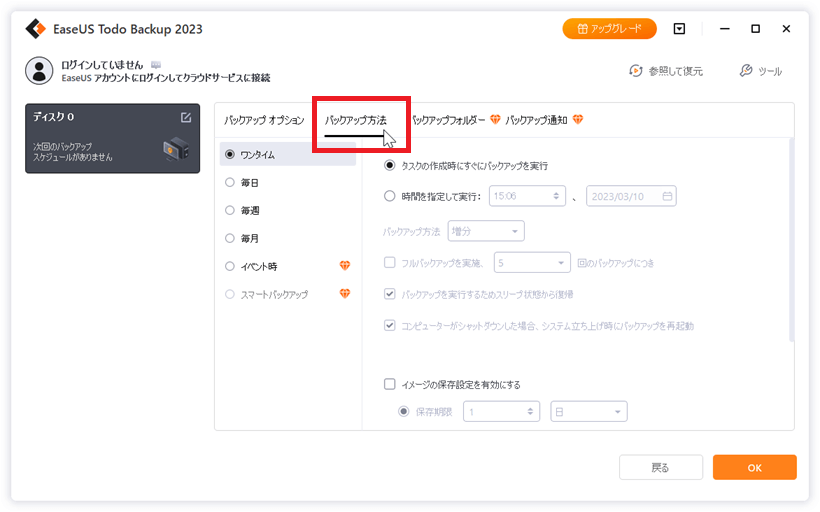
Task: Click the edit icon on ディスク 0 card
Action: click(186, 117)
